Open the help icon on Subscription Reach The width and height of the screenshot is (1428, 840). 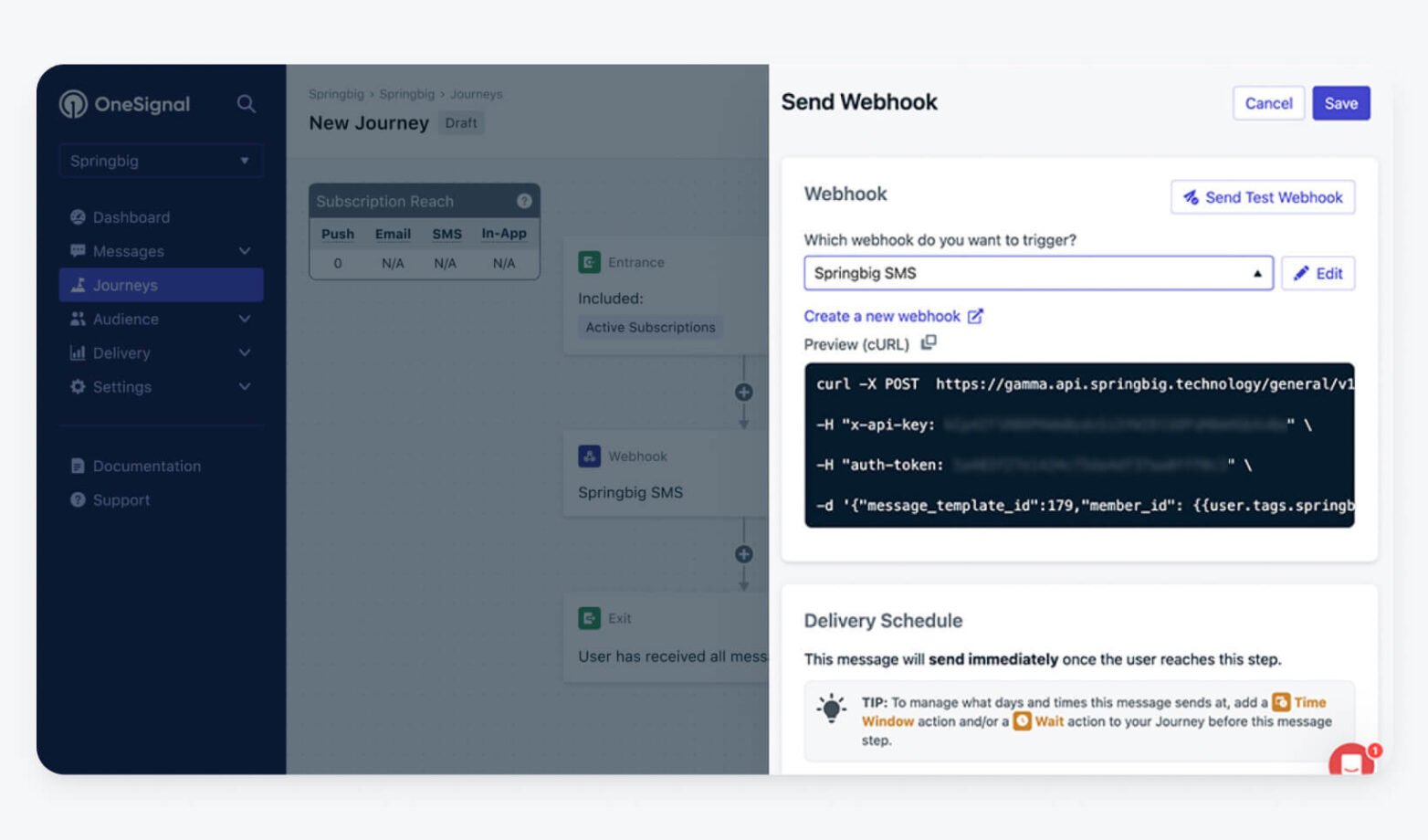pos(523,200)
